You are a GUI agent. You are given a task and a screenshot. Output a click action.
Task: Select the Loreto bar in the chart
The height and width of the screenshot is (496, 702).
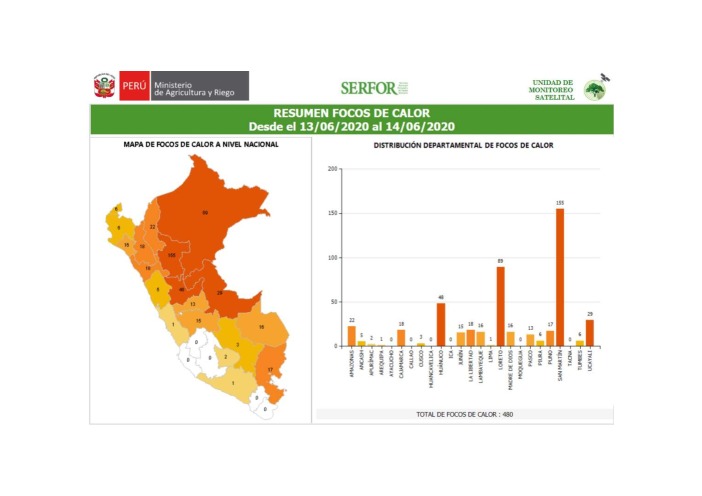500,306
